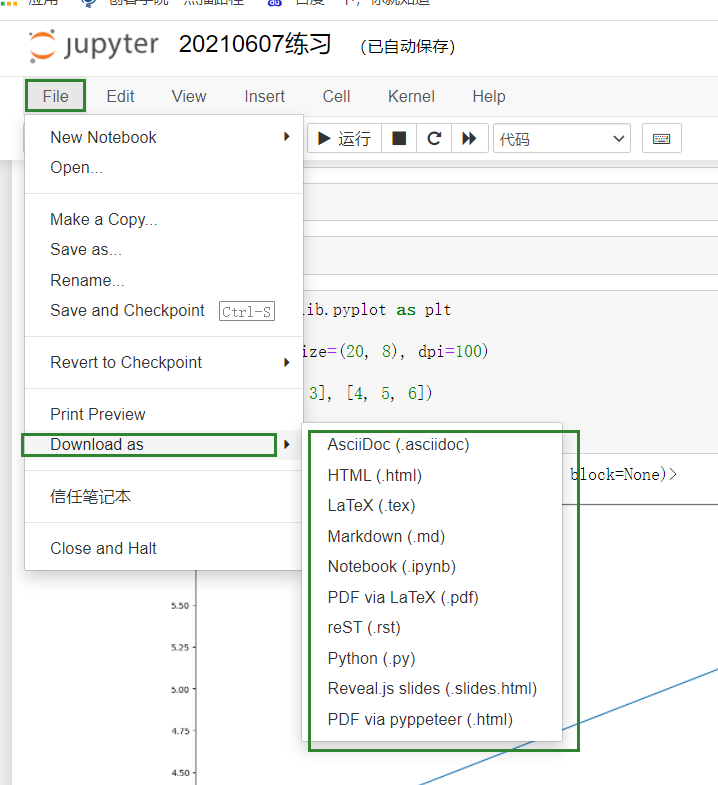
Task: Download as LaTeX (.tex)
Action: 432,506
